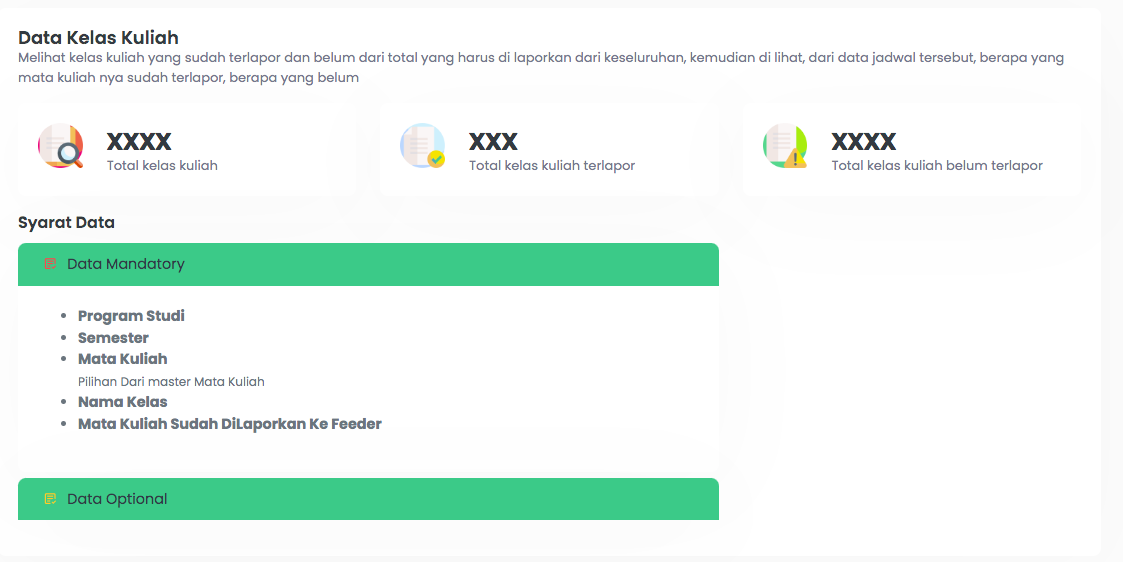1123x562 pixels.
Task: Click the magnifier document icon for total kelas
Action: click(x=61, y=146)
